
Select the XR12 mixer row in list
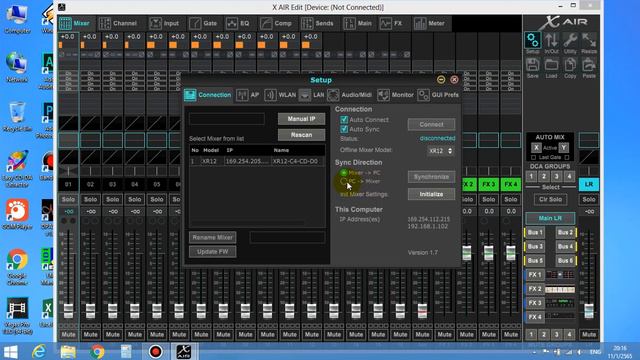[257, 161]
